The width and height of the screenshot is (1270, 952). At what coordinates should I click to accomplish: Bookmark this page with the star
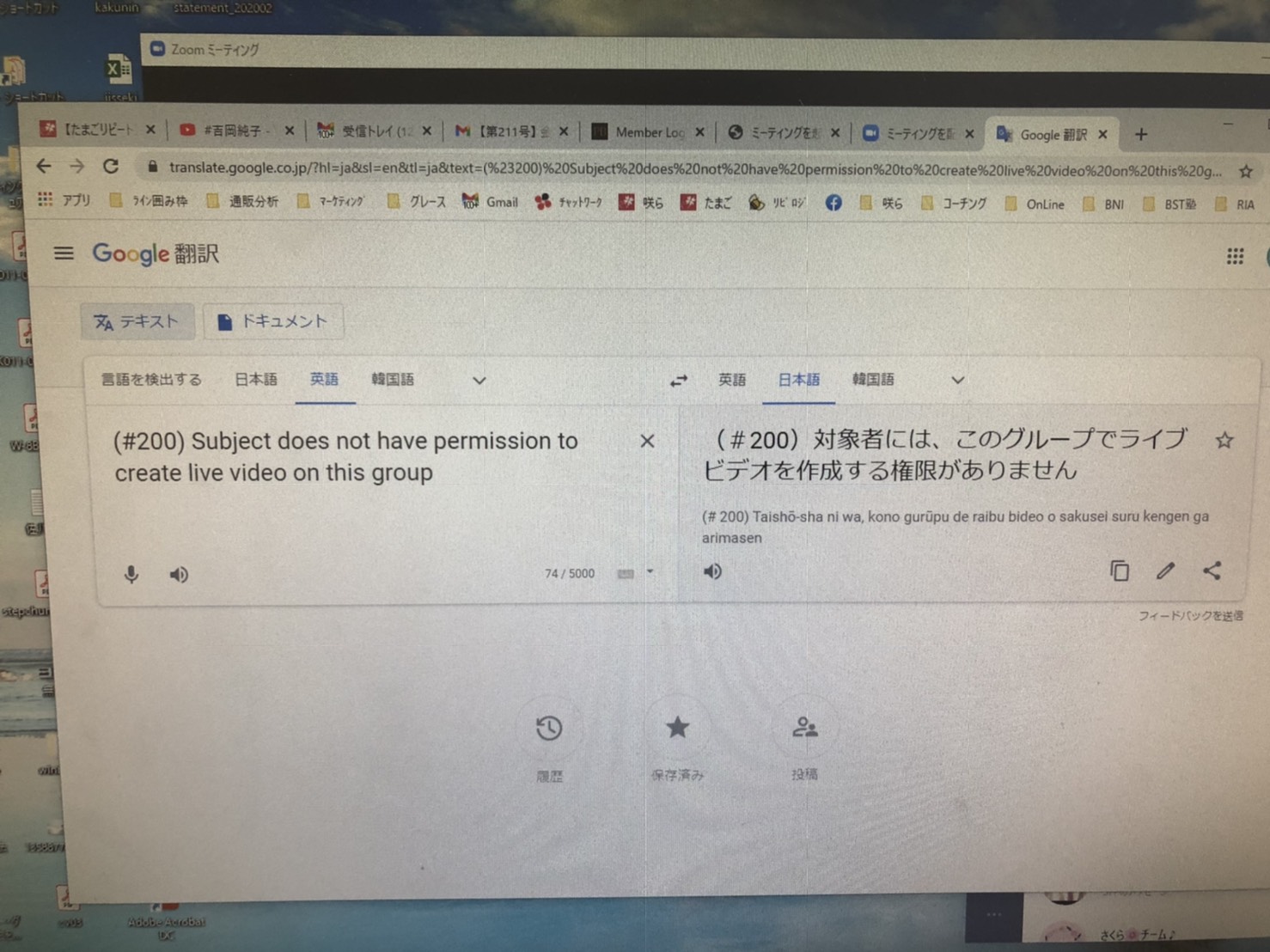1245,172
